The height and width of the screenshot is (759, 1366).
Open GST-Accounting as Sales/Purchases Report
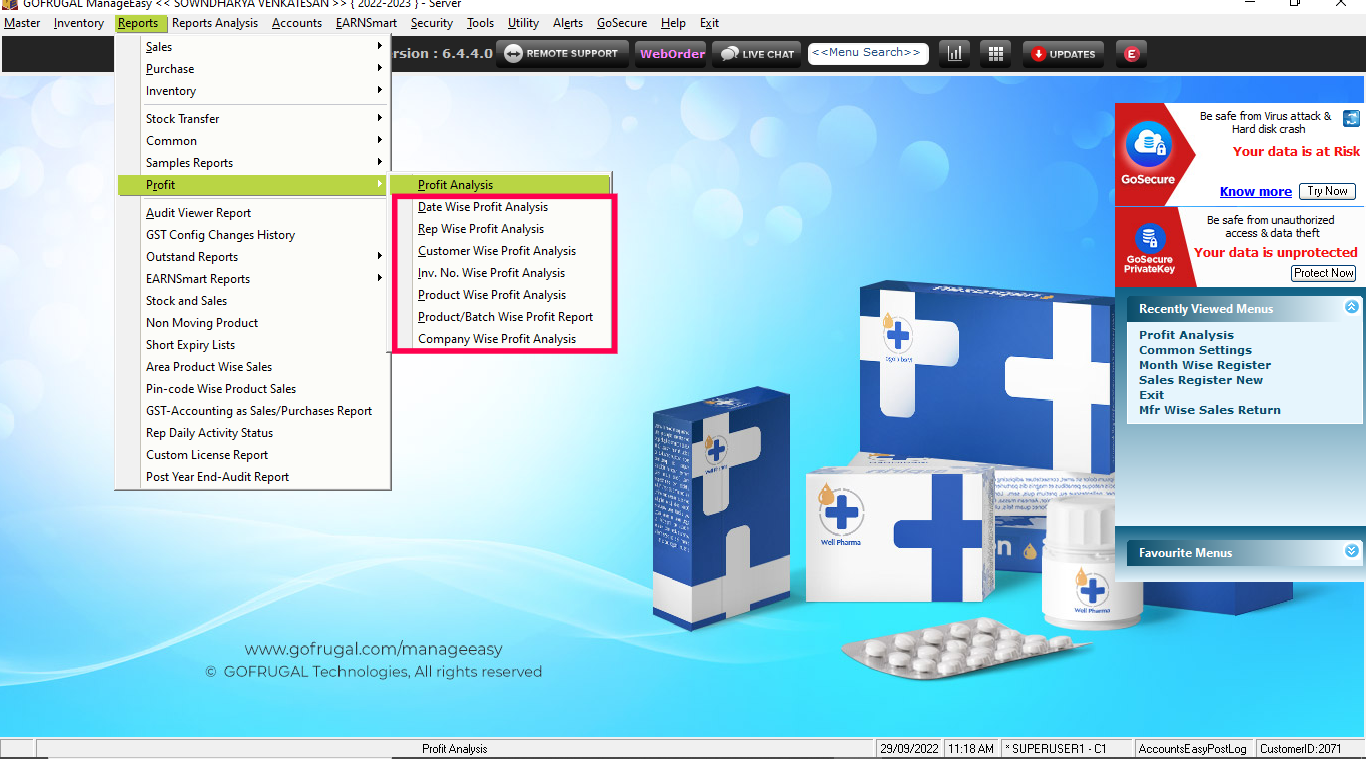point(253,411)
